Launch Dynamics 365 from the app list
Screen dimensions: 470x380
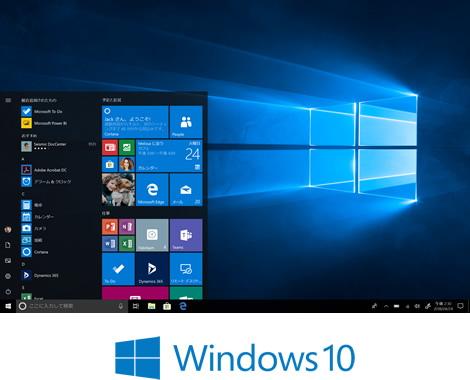(x=40, y=275)
